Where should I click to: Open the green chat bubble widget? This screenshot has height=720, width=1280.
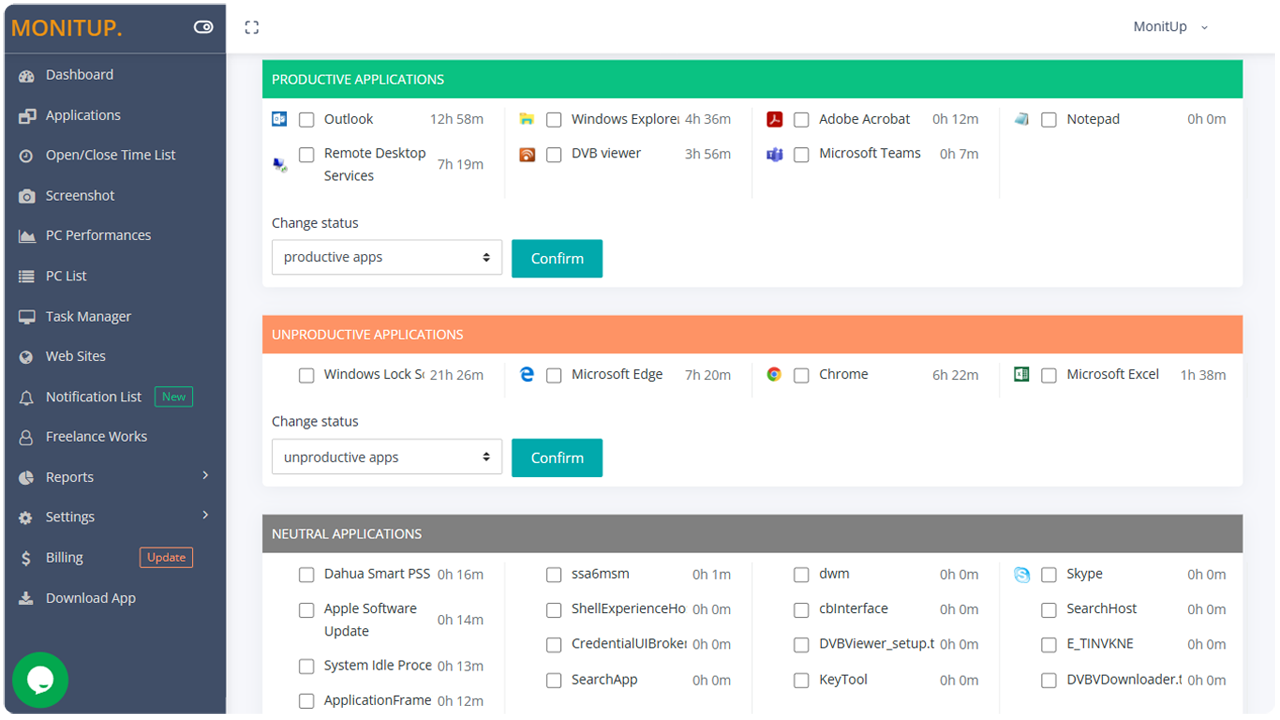(40, 680)
